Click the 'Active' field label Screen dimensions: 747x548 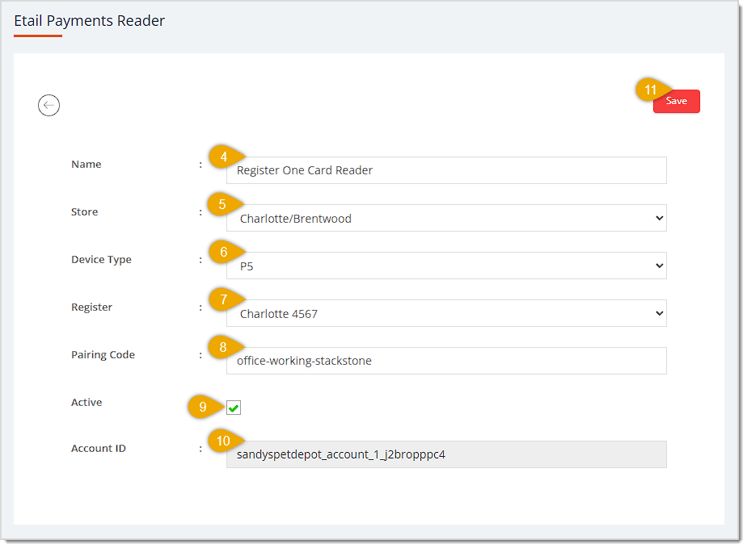pos(86,402)
